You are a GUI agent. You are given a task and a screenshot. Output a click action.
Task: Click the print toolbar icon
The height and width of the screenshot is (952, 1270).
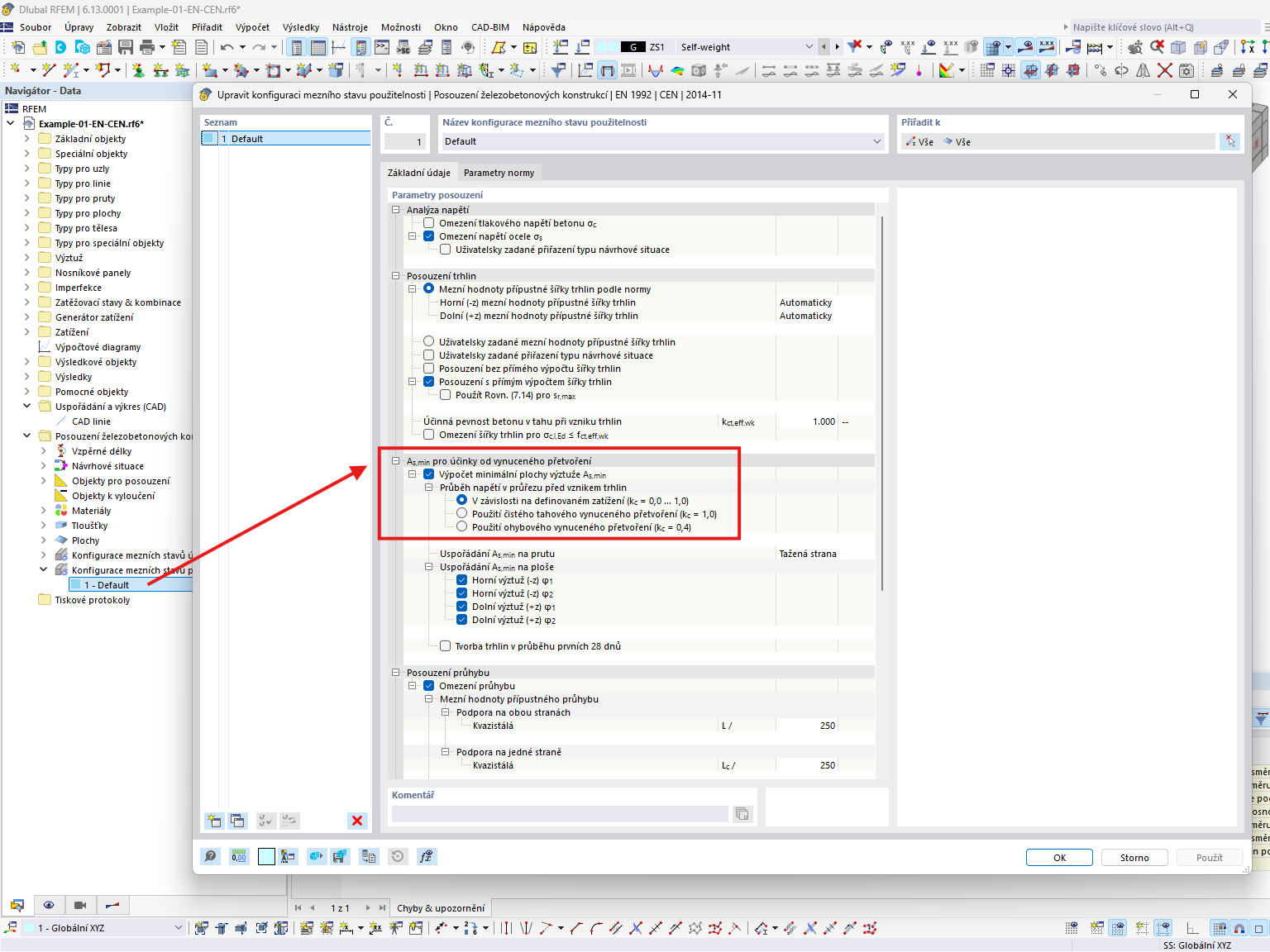(148, 47)
